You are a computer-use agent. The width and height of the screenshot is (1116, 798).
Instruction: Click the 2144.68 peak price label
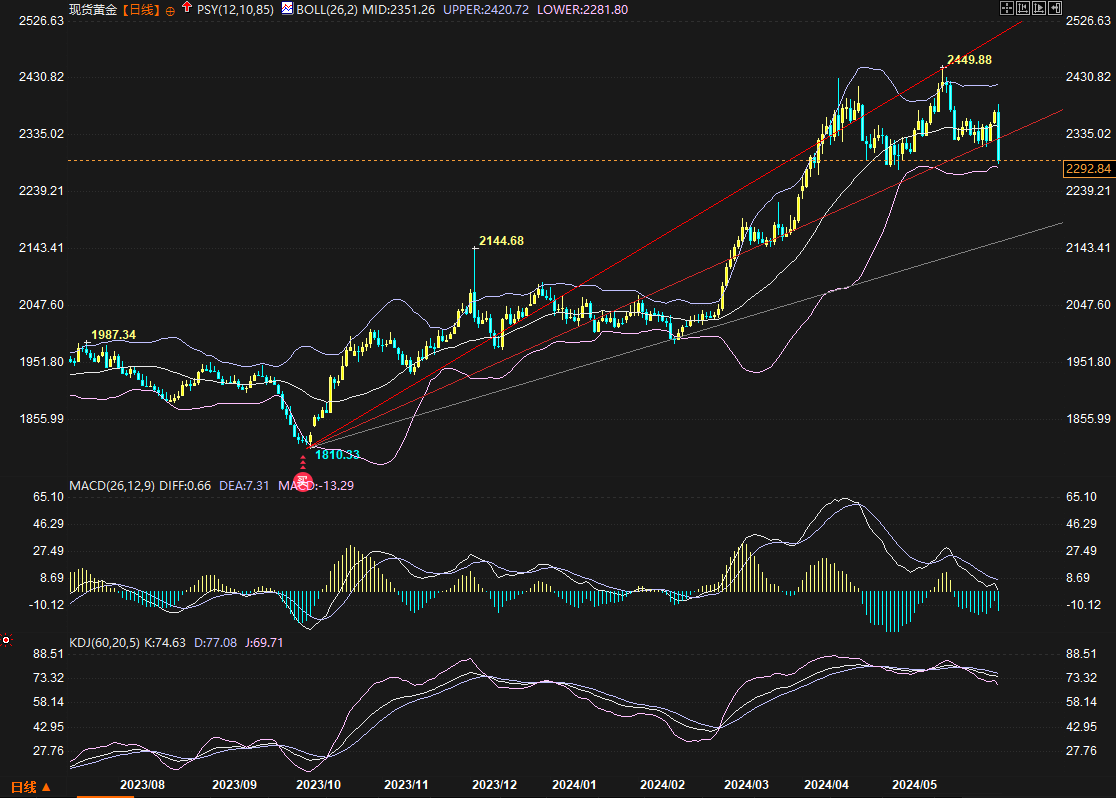501,241
